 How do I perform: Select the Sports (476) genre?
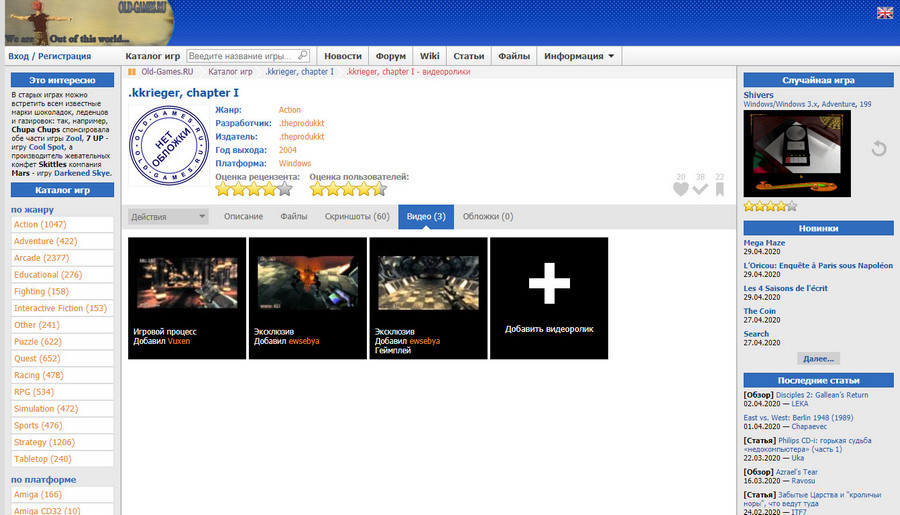[x=62, y=425]
